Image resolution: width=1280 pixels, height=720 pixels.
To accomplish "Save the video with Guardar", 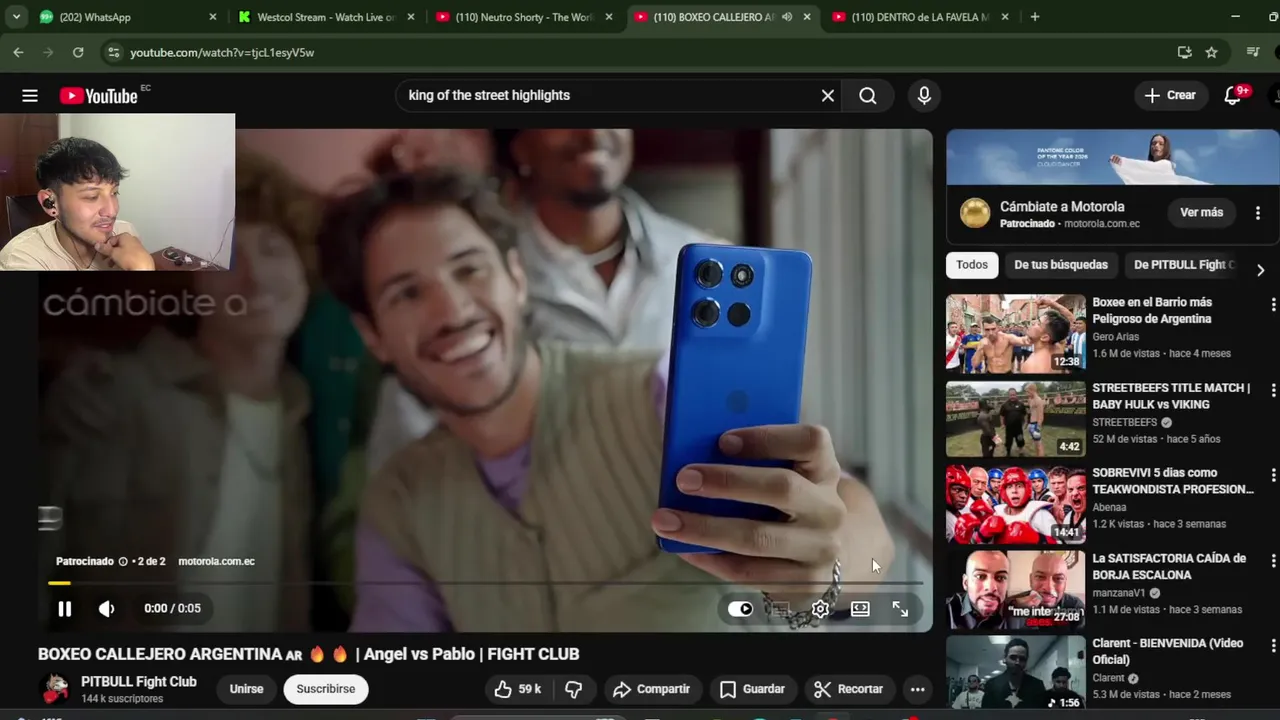I will [753, 689].
